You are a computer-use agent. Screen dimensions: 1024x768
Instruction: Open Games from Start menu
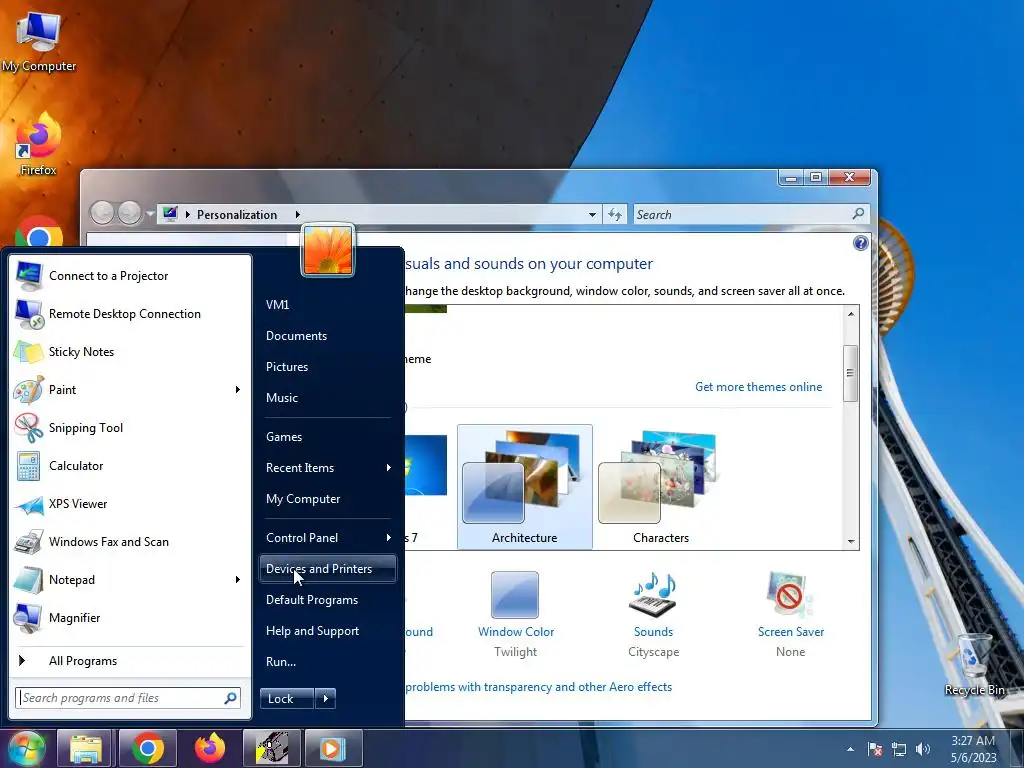(328, 437)
